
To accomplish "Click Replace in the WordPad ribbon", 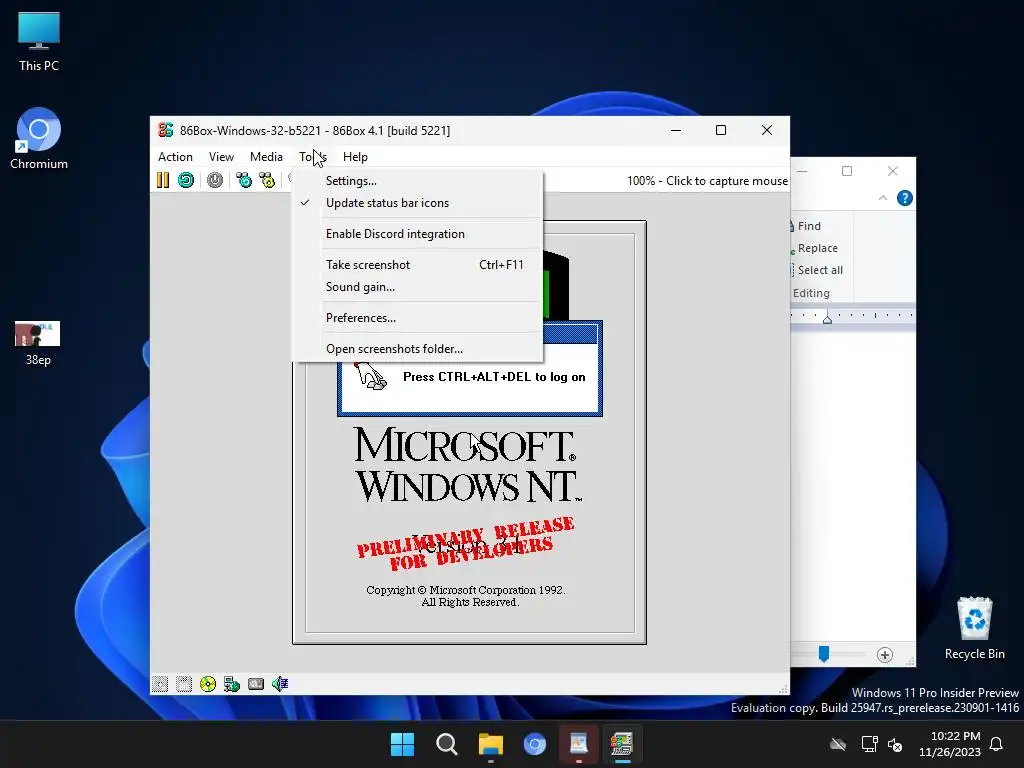I will coord(814,248).
